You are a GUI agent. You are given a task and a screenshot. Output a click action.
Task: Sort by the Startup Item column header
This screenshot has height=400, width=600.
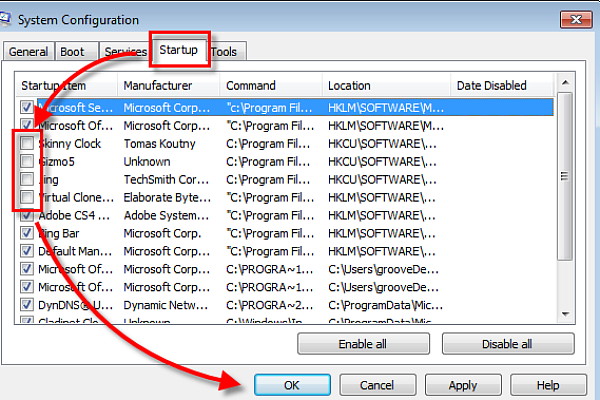pos(66,85)
